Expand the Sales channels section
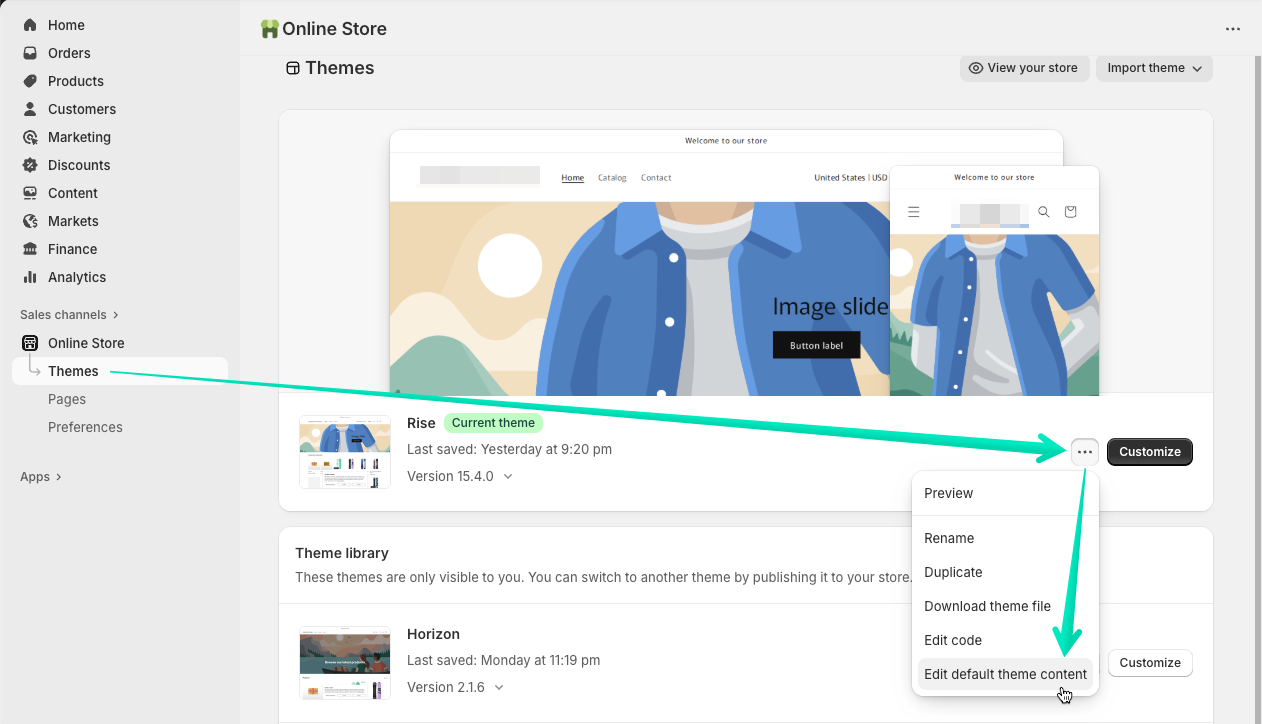 (x=70, y=315)
